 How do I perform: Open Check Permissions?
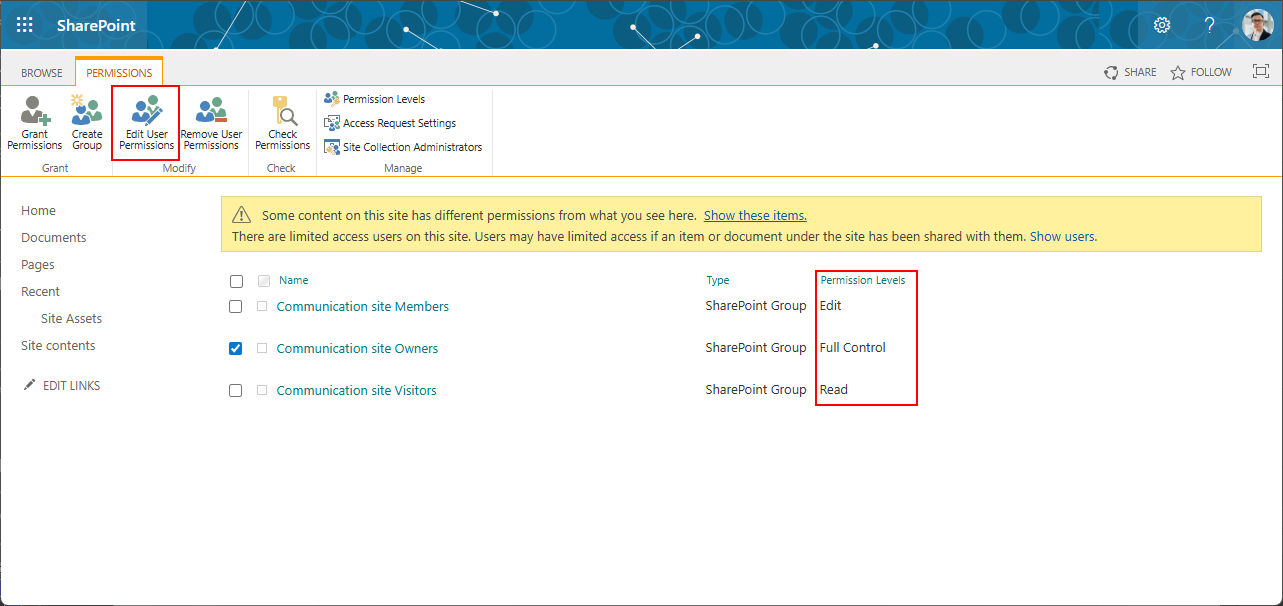[x=282, y=122]
